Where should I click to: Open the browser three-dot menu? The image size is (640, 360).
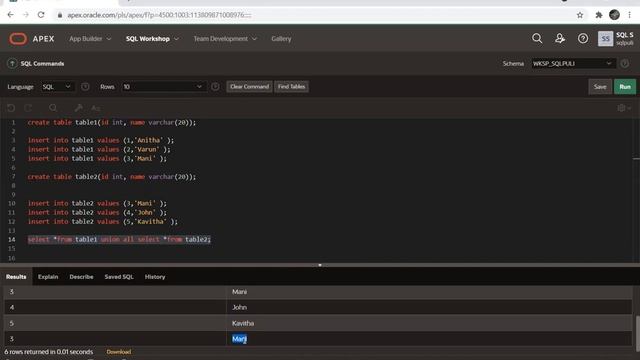coord(630,15)
